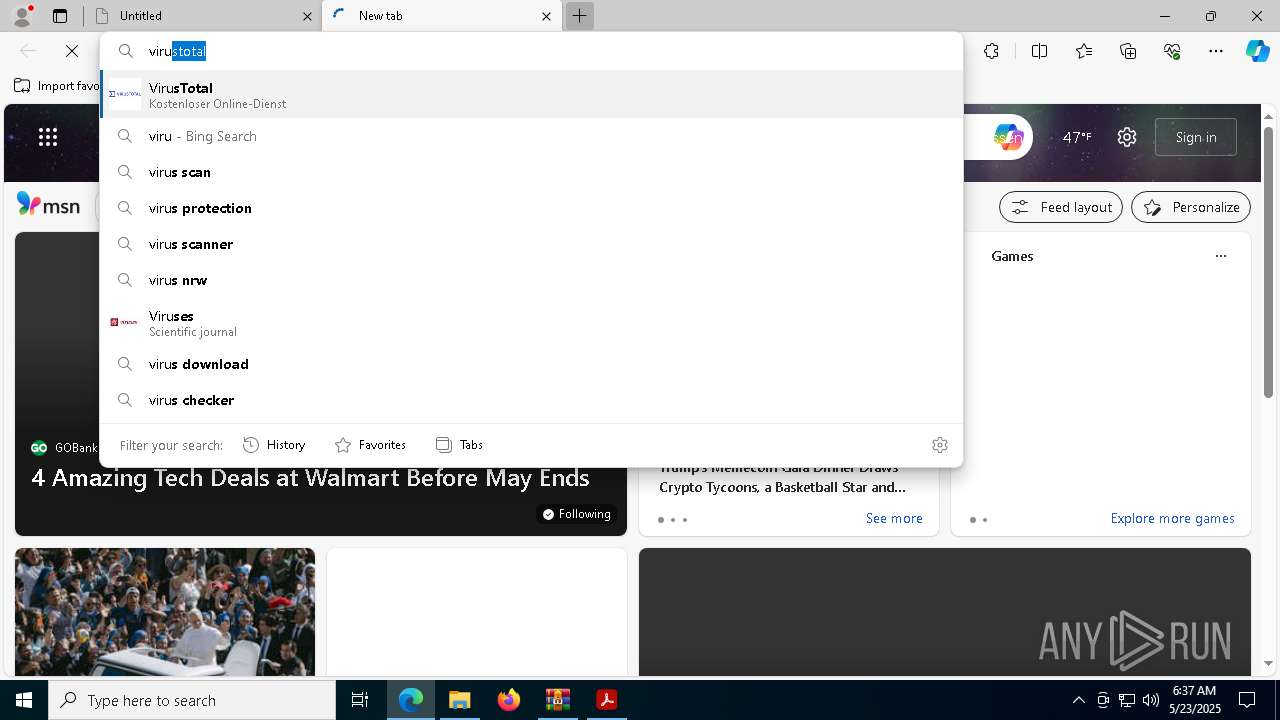Open the Favorites star icon
This screenshot has width=1280, height=720.
tap(1084, 51)
